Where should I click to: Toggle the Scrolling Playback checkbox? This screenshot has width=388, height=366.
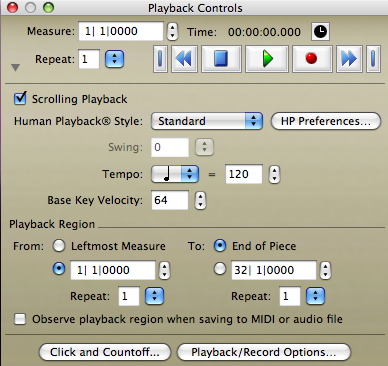(20, 99)
